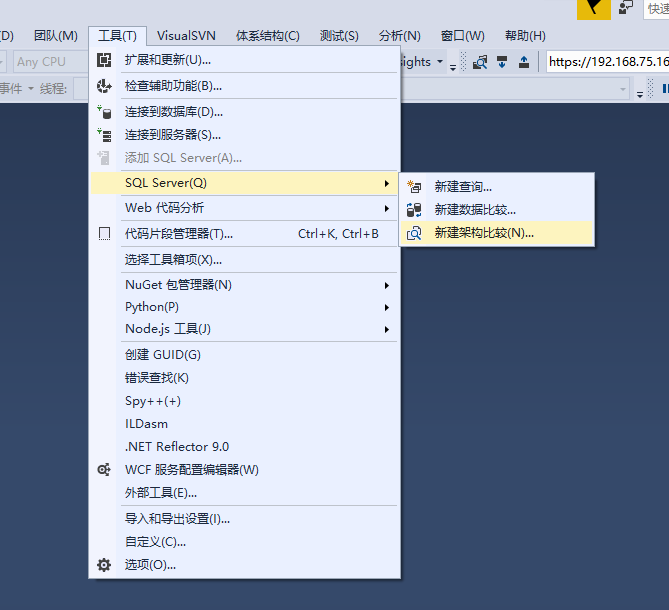
Task: Click the toolbar upload arrow icon
Action: tap(524, 62)
